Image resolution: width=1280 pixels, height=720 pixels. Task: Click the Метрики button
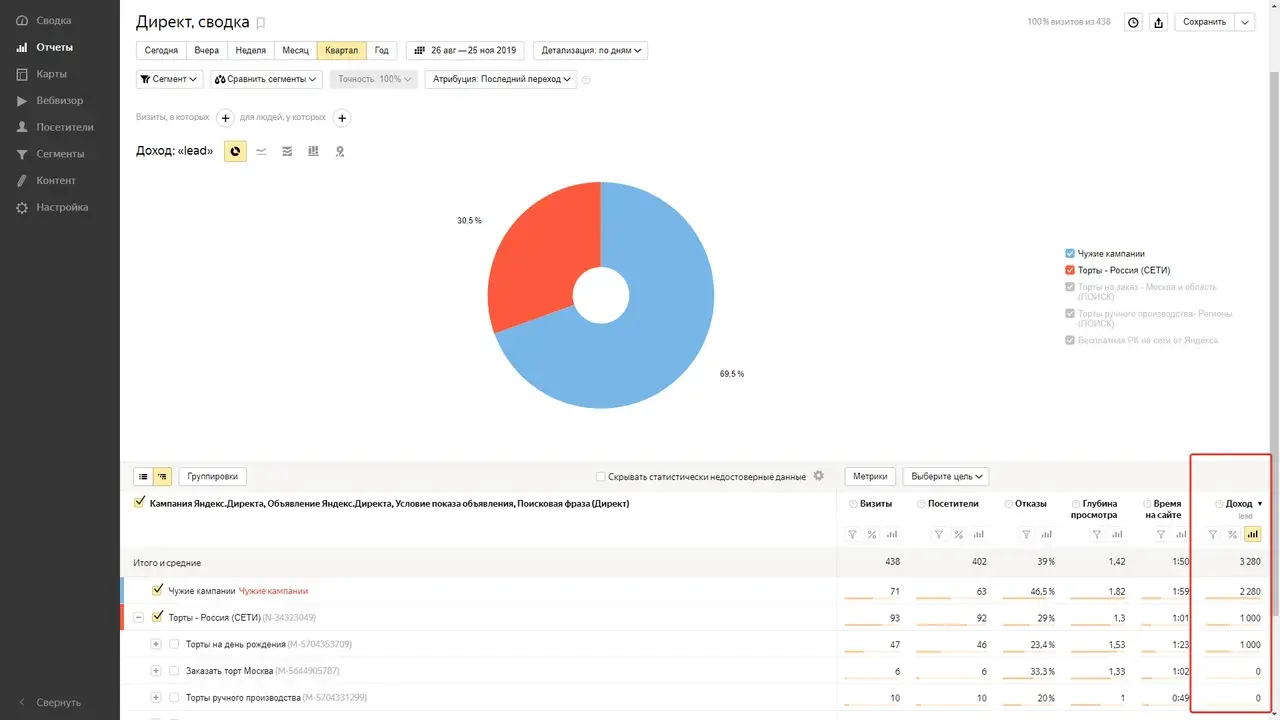click(x=870, y=477)
